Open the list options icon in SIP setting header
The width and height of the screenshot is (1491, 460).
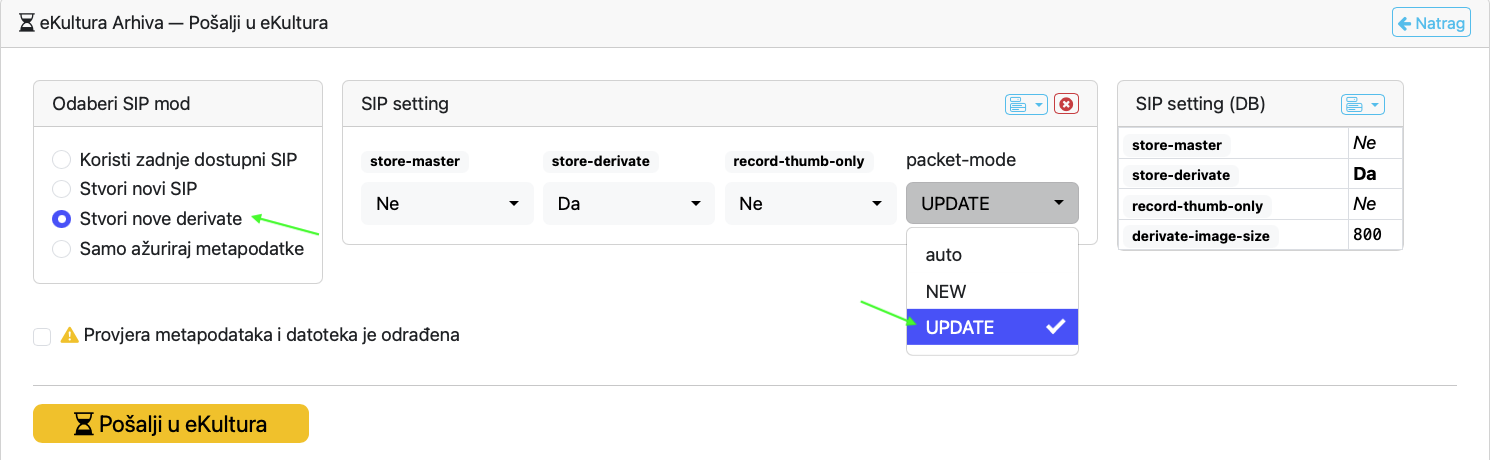point(1025,104)
